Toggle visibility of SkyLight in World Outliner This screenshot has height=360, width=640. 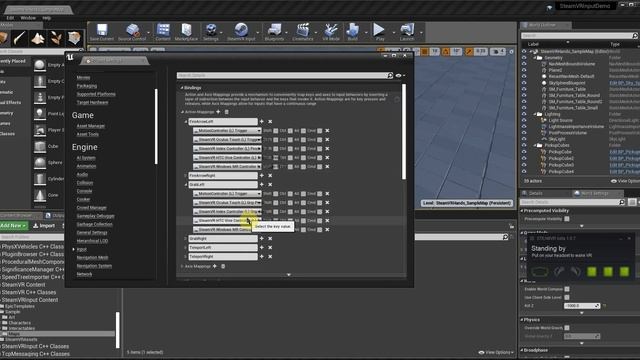(524, 139)
